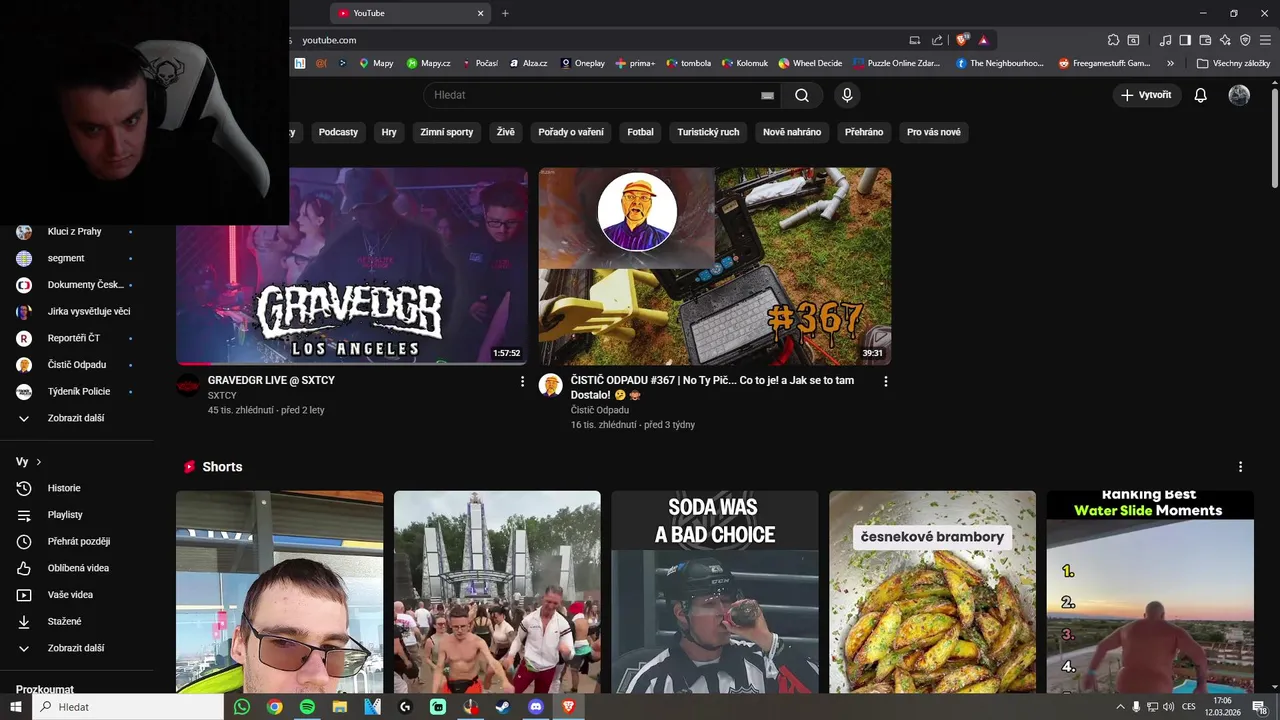The image size is (1280, 720).
Task: Open a new browser tab
Action: pyautogui.click(x=505, y=13)
